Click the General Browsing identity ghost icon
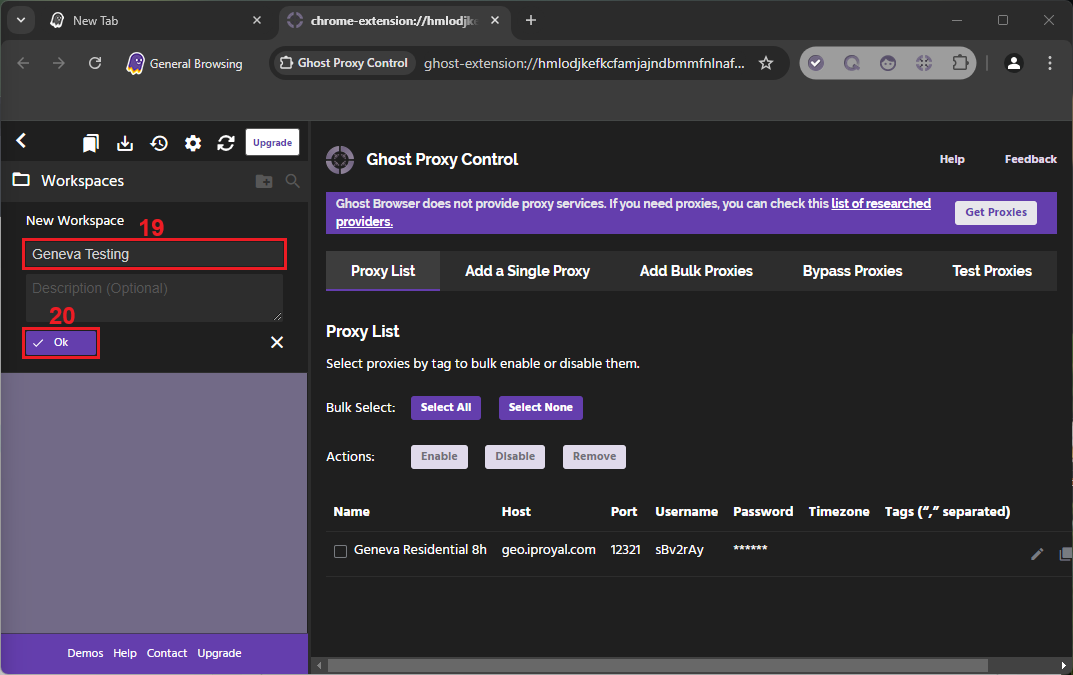This screenshot has height=675, width=1073. (135, 63)
